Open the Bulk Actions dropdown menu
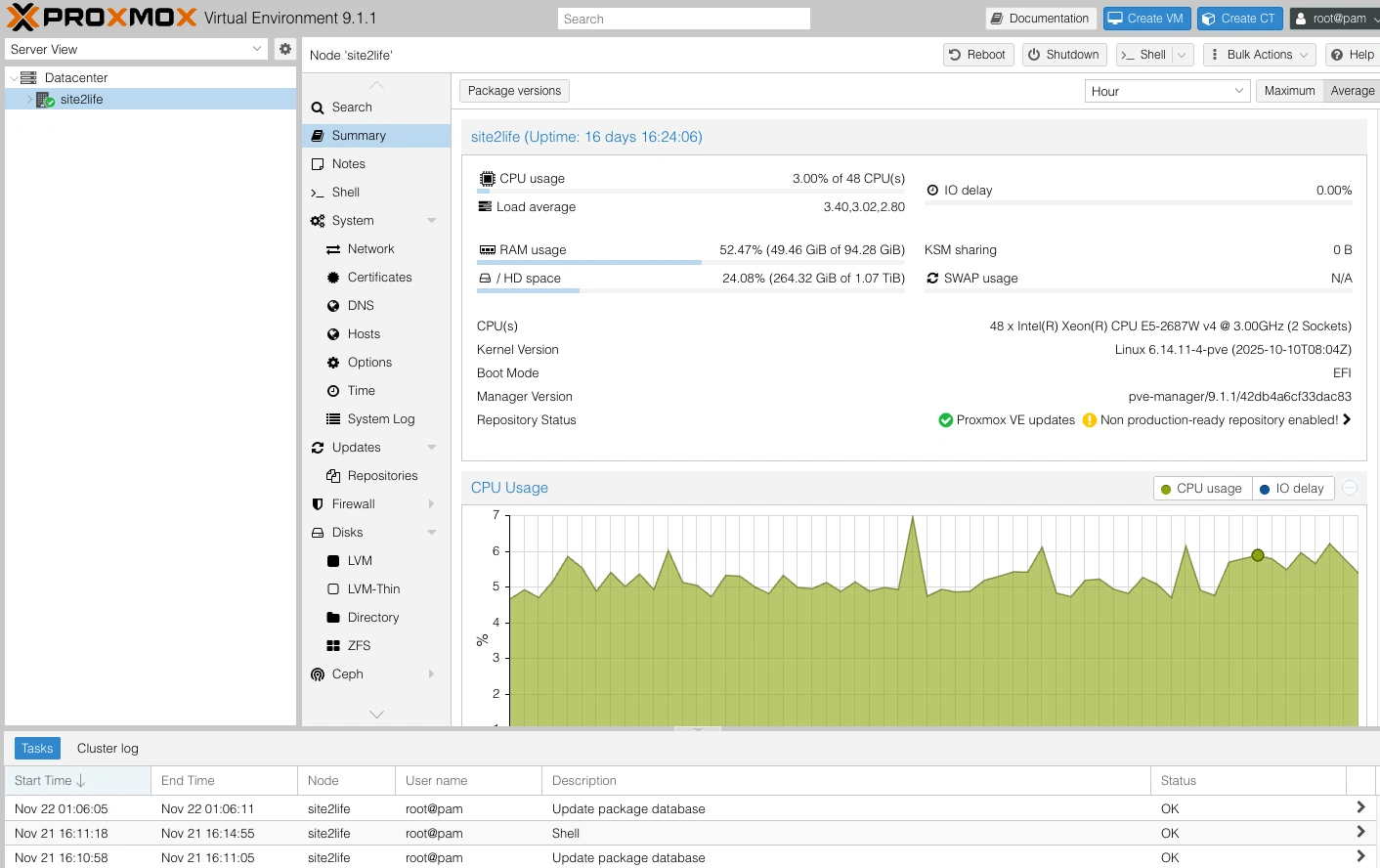The width and height of the screenshot is (1380, 868). (x=1259, y=55)
